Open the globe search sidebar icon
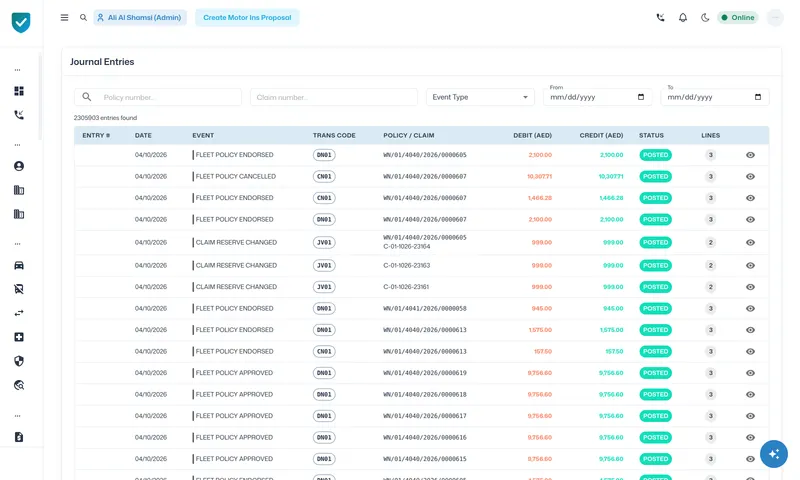800x480 pixels. 19,385
